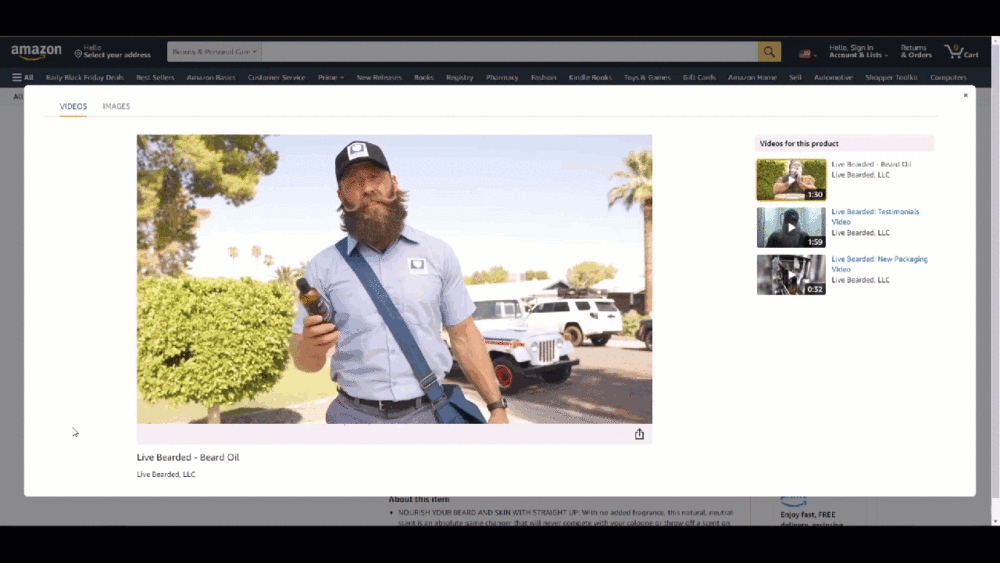Image resolution: width=1000 pixels, height=563 pixels.
Task: Open Live Bearded - Beard Oil video title
Action: click(x=871, y=165)
